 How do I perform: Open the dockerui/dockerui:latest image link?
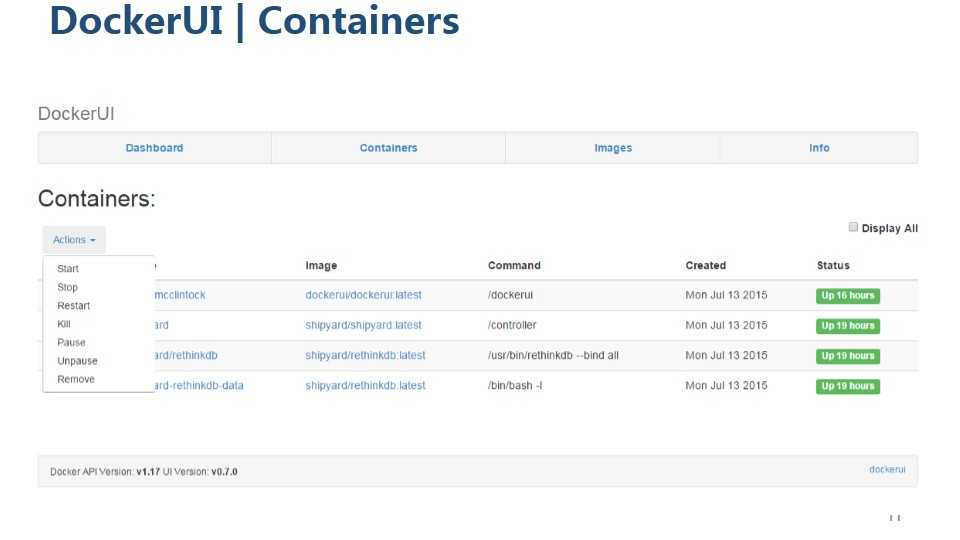[x=363, y=295]
